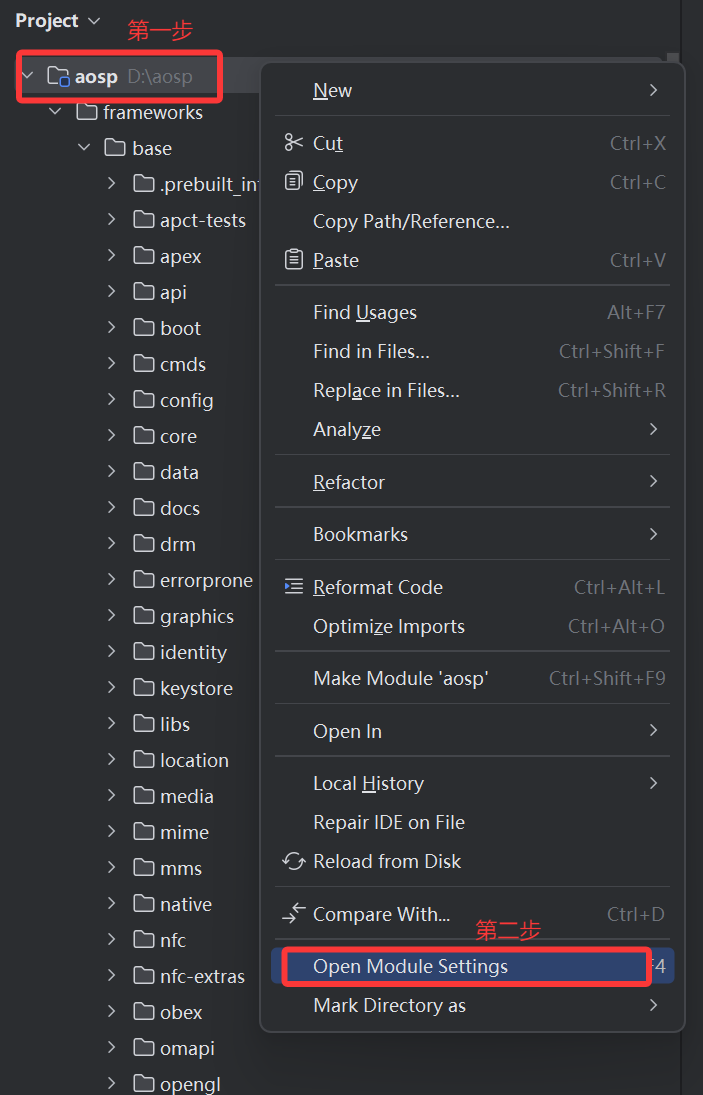
Task: Expand the omapi folder
Action: pyautogui.click(x=112, y=1048)
